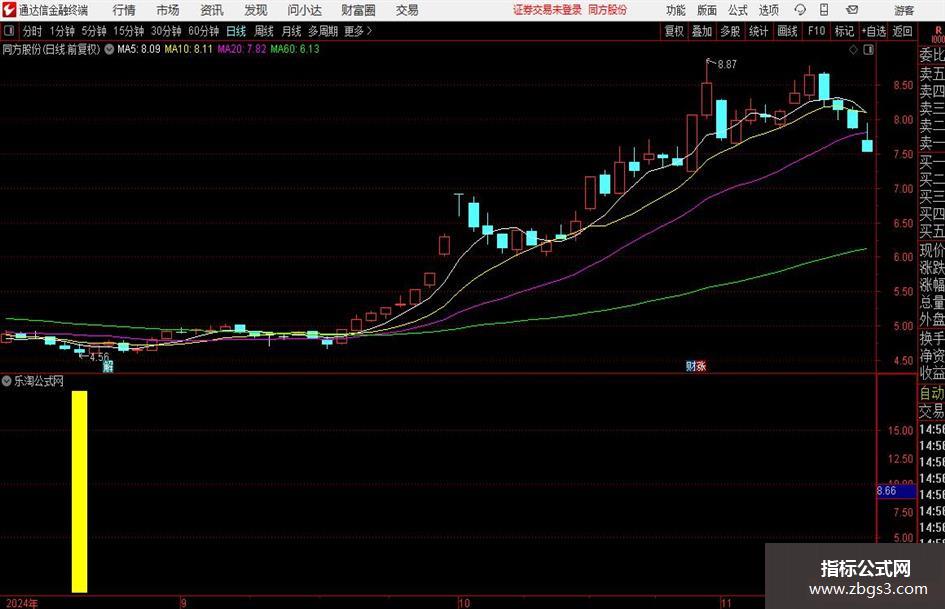
Task: Click the MA20: 7.82 indicator label
Action: coord(242,49)
